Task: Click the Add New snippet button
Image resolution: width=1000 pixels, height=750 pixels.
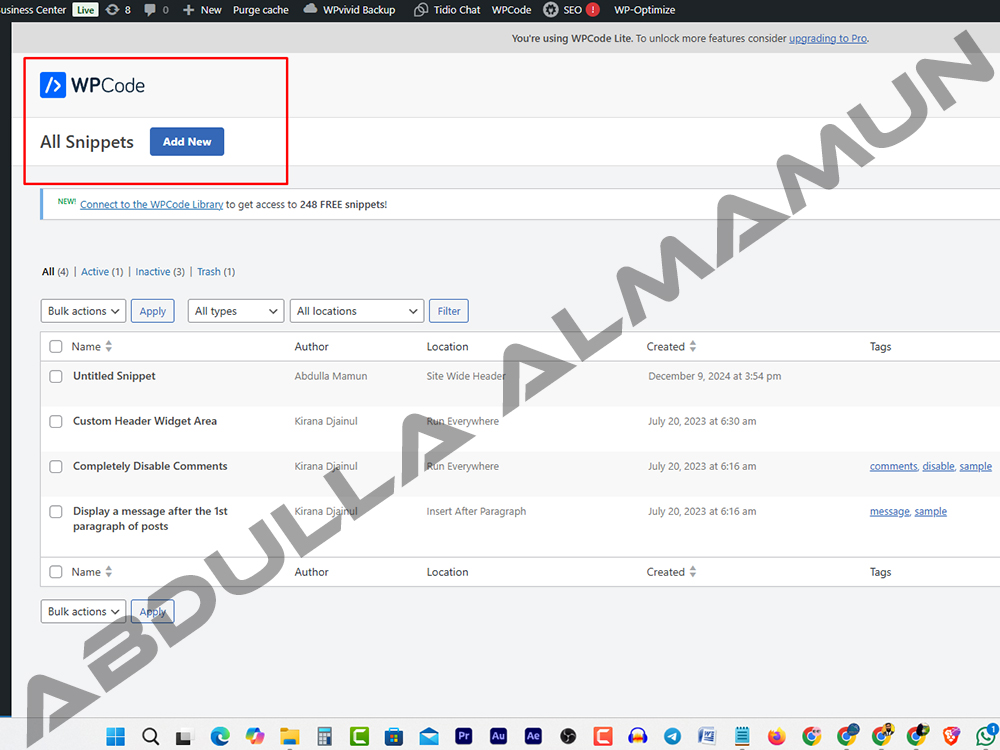Action: tap(187, 142)
